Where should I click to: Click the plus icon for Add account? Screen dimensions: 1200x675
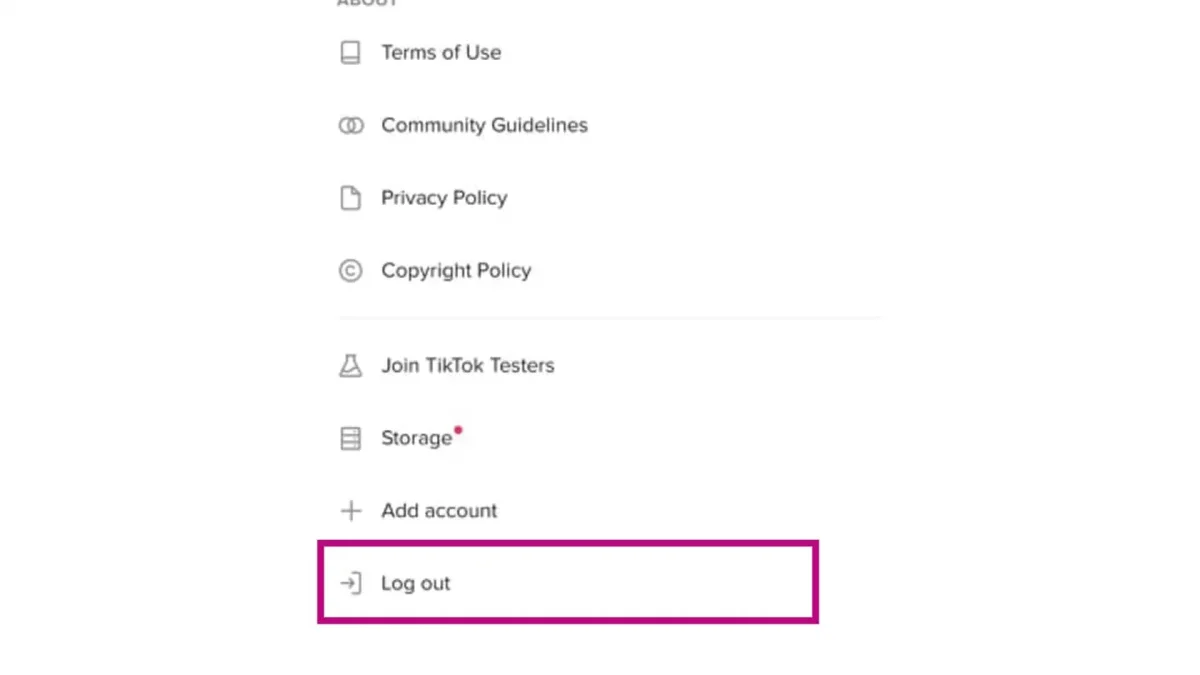[350, 511]
